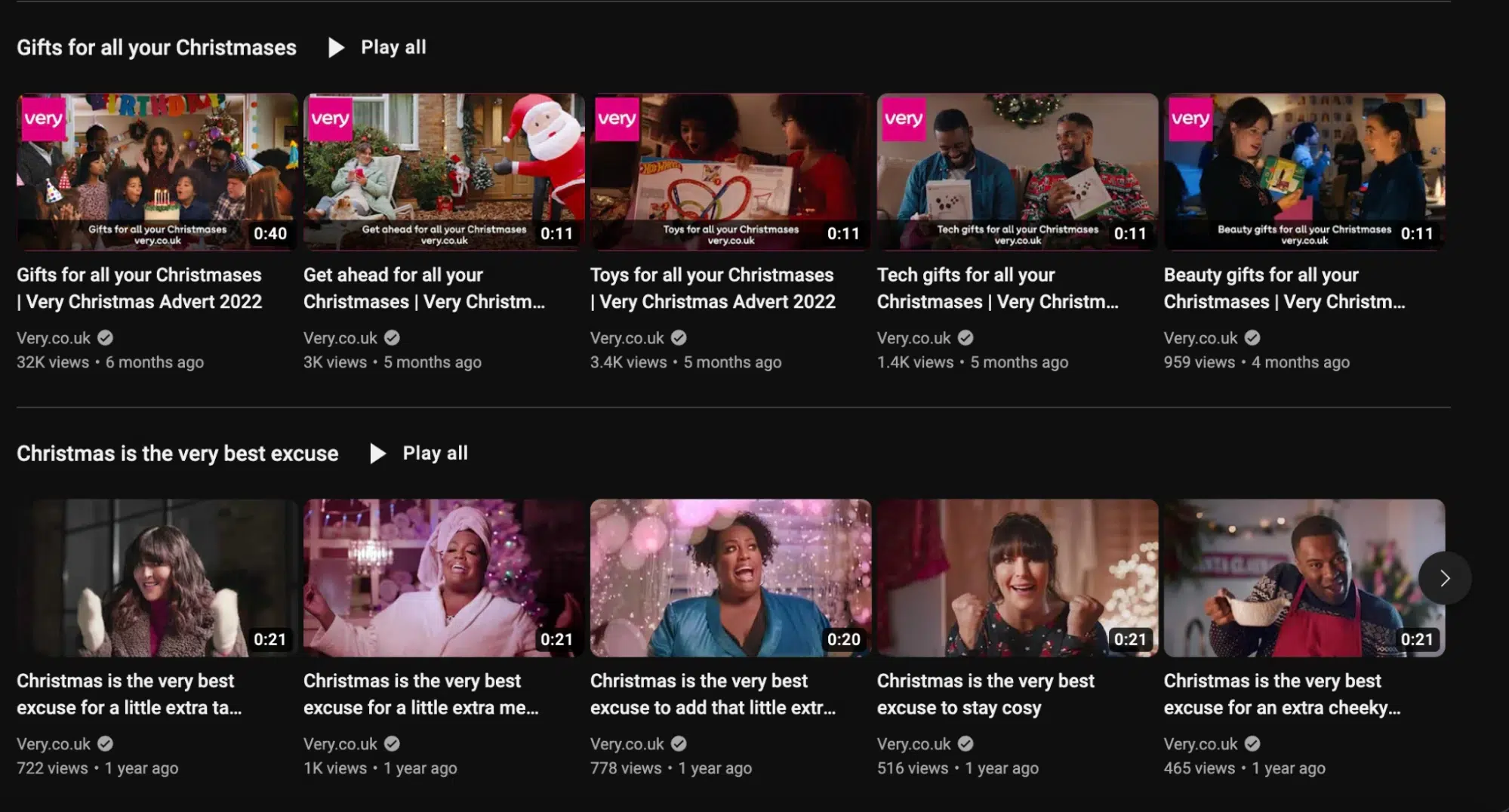1509x812 pixels.
Task: Click title 'Christmas is the very best excuse to stay cosy'
Action: click(x=986, y=694)
